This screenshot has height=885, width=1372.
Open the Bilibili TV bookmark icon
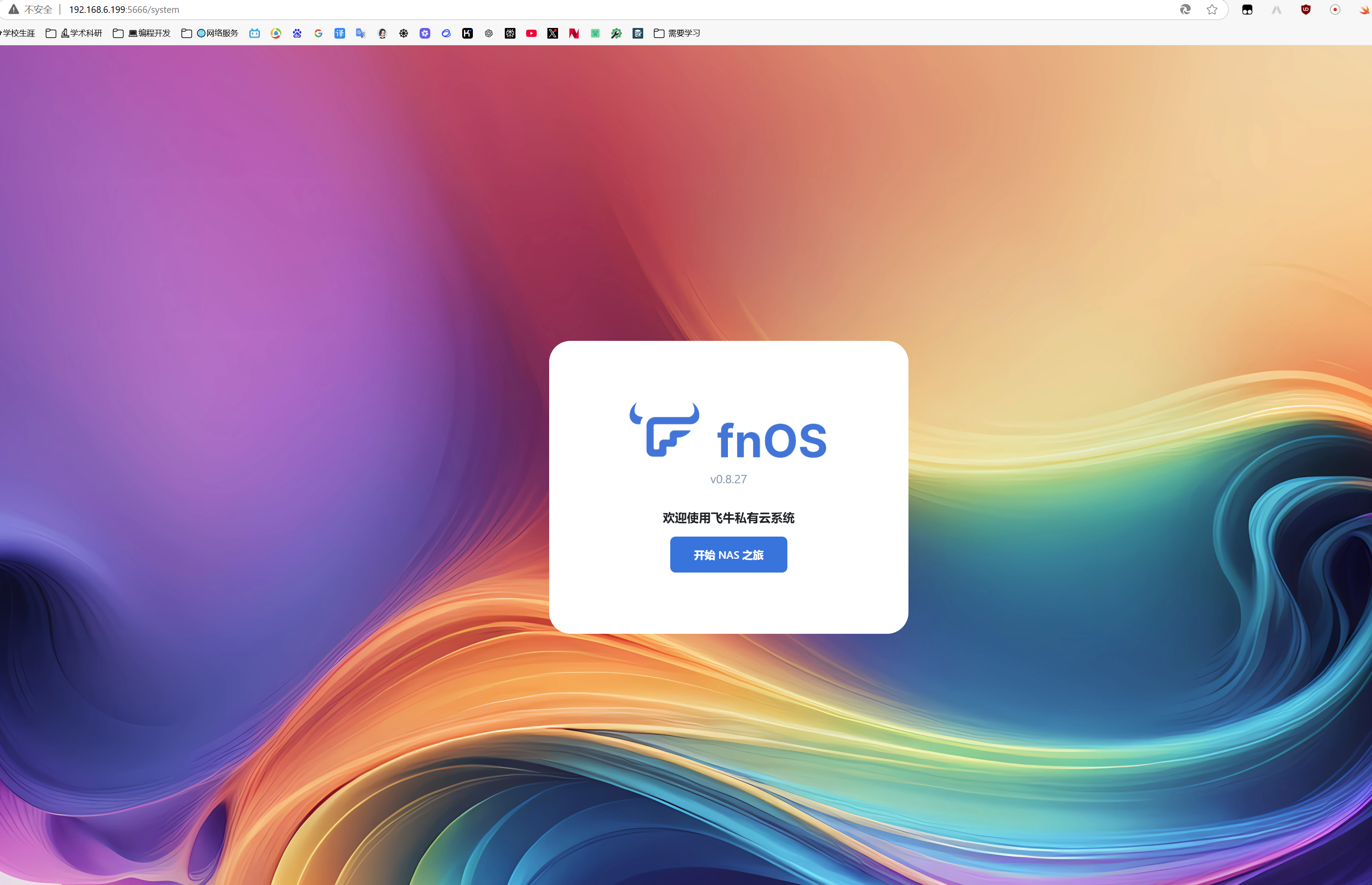click(x=255, y=33)
